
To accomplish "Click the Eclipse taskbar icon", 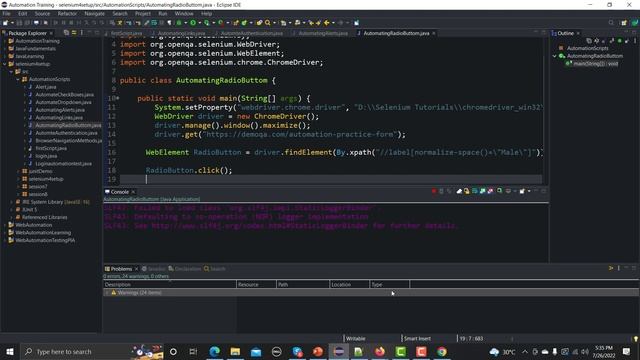I will pyautogui.click(x=338, y=351).
